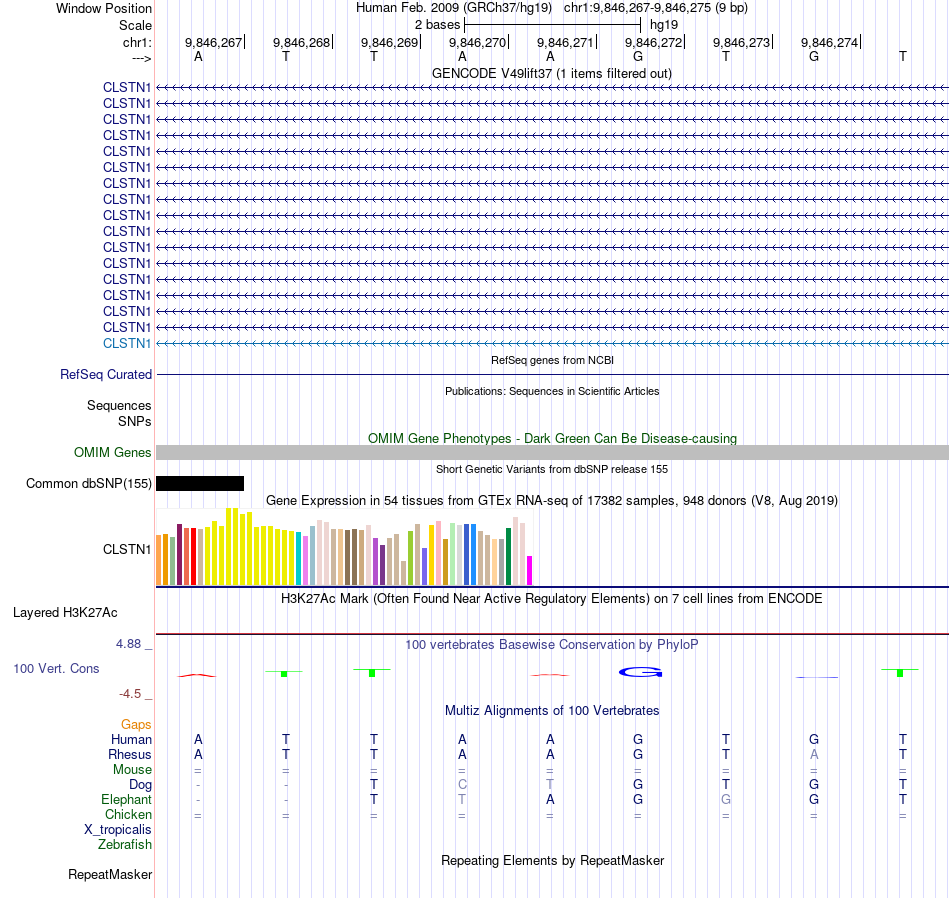
Task: Open Multiz Alignments of 100 Vertebrates title
Action: click(x=552, y=711)
